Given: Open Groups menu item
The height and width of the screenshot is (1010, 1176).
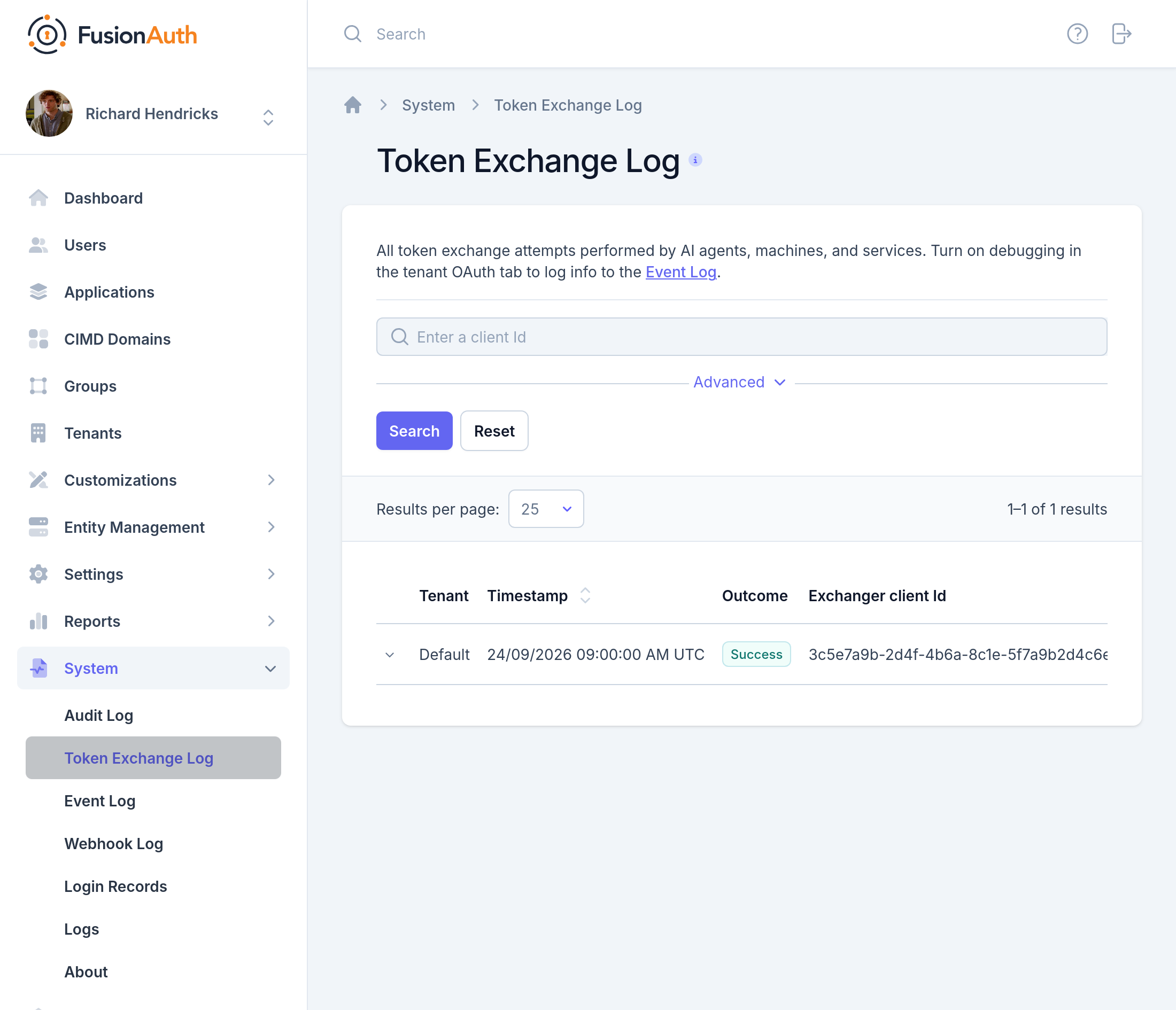Looking at the screenshot, I should [x=153, y=386].
